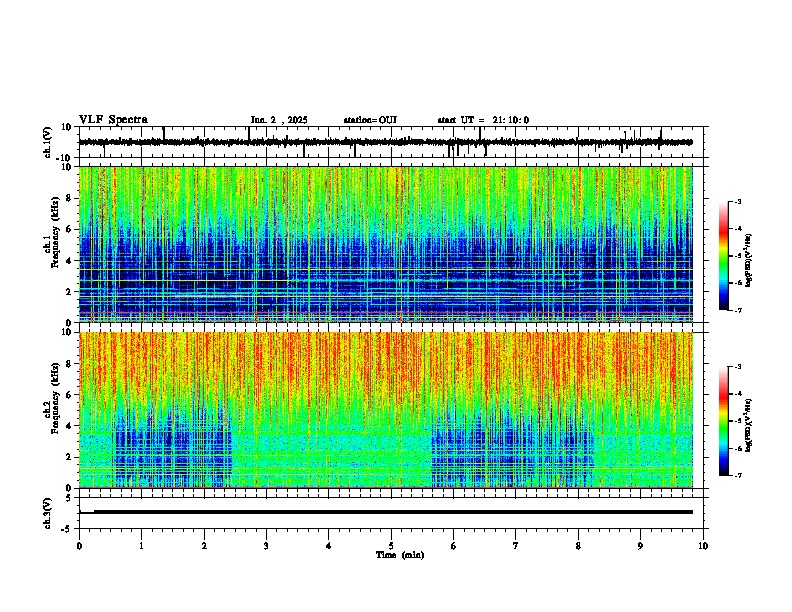The height and width of the screenshot is (612, 792).
Task: Click the ch.2 color bar log(PSD) label
Action: point(749,425)
